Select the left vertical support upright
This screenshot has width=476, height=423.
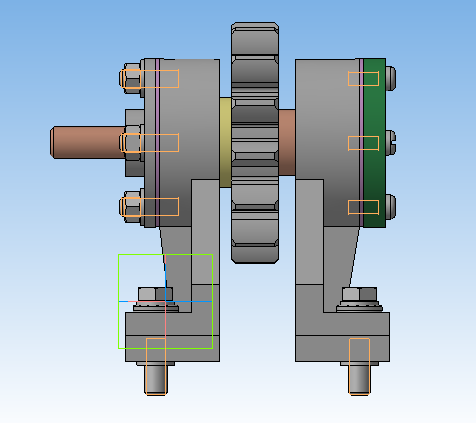tap(206, 232)
